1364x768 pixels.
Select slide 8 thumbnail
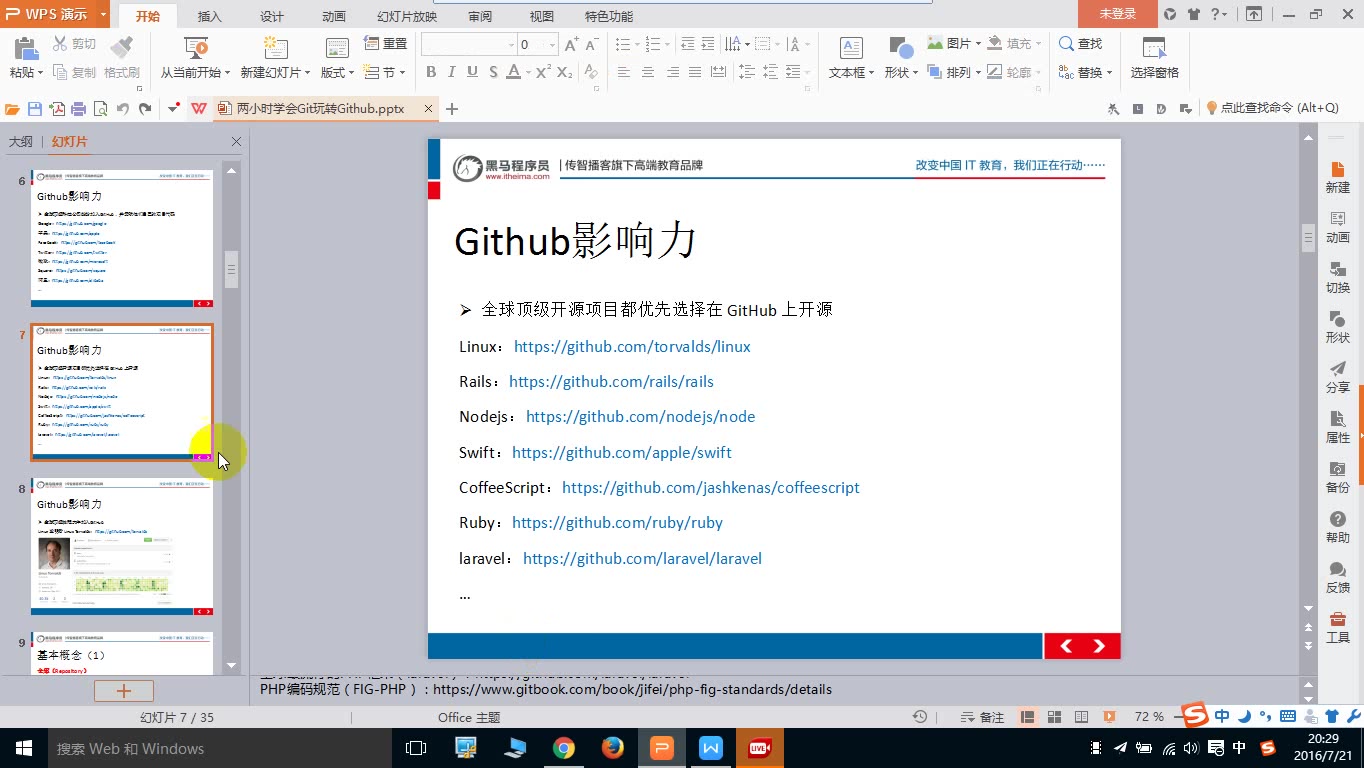click(122, 546)
